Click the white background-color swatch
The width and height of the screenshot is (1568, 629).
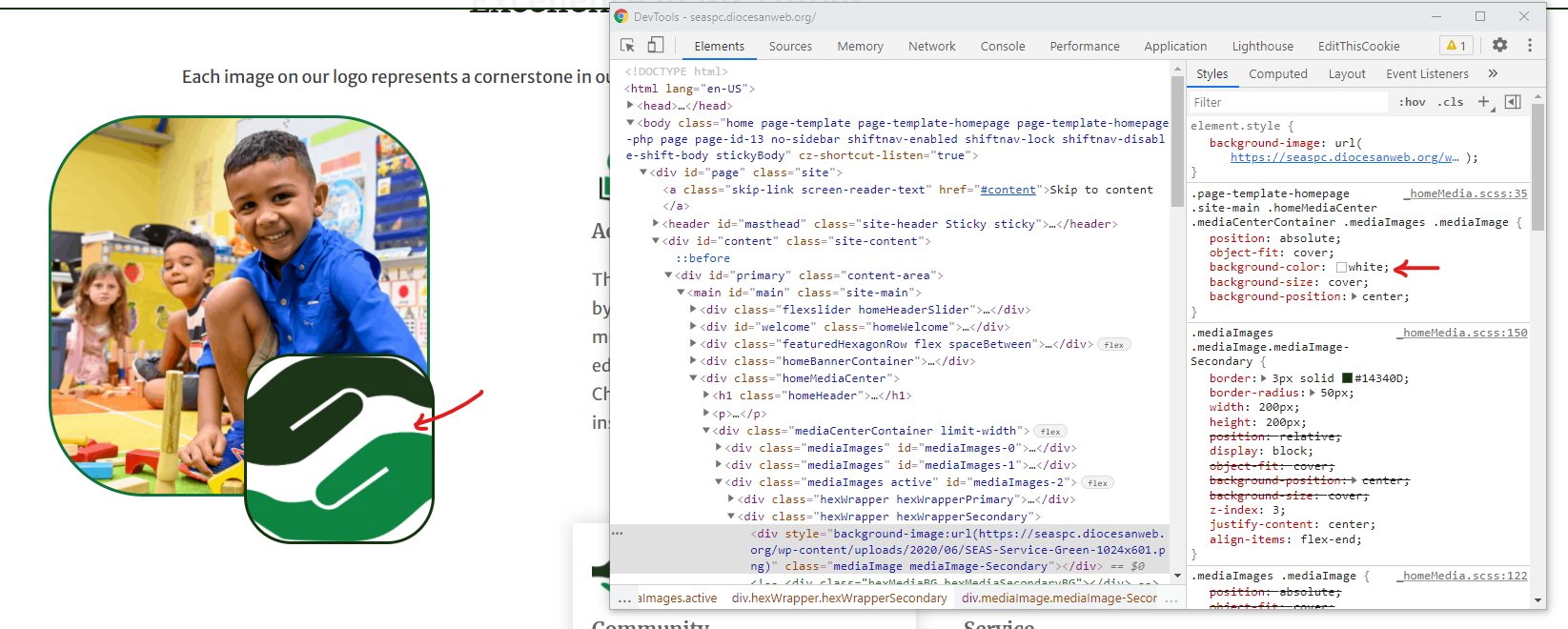tap(1341, 268)
